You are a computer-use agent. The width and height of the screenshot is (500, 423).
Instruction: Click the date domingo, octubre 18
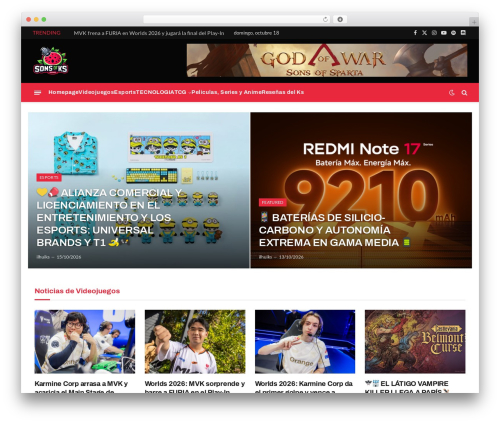(x=256, y=33)
